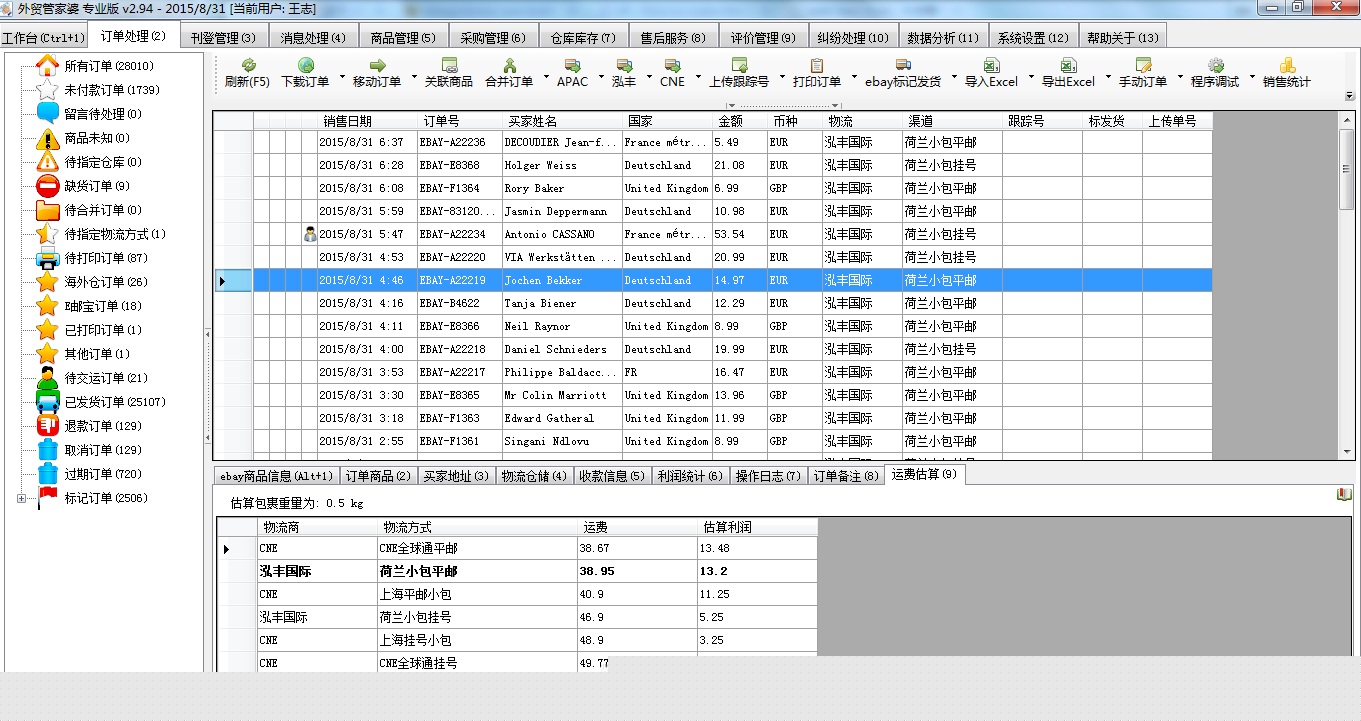Expand the 标记订单 tree node
This screenshot has width=1361, height=721.
(x=22, y=498)
